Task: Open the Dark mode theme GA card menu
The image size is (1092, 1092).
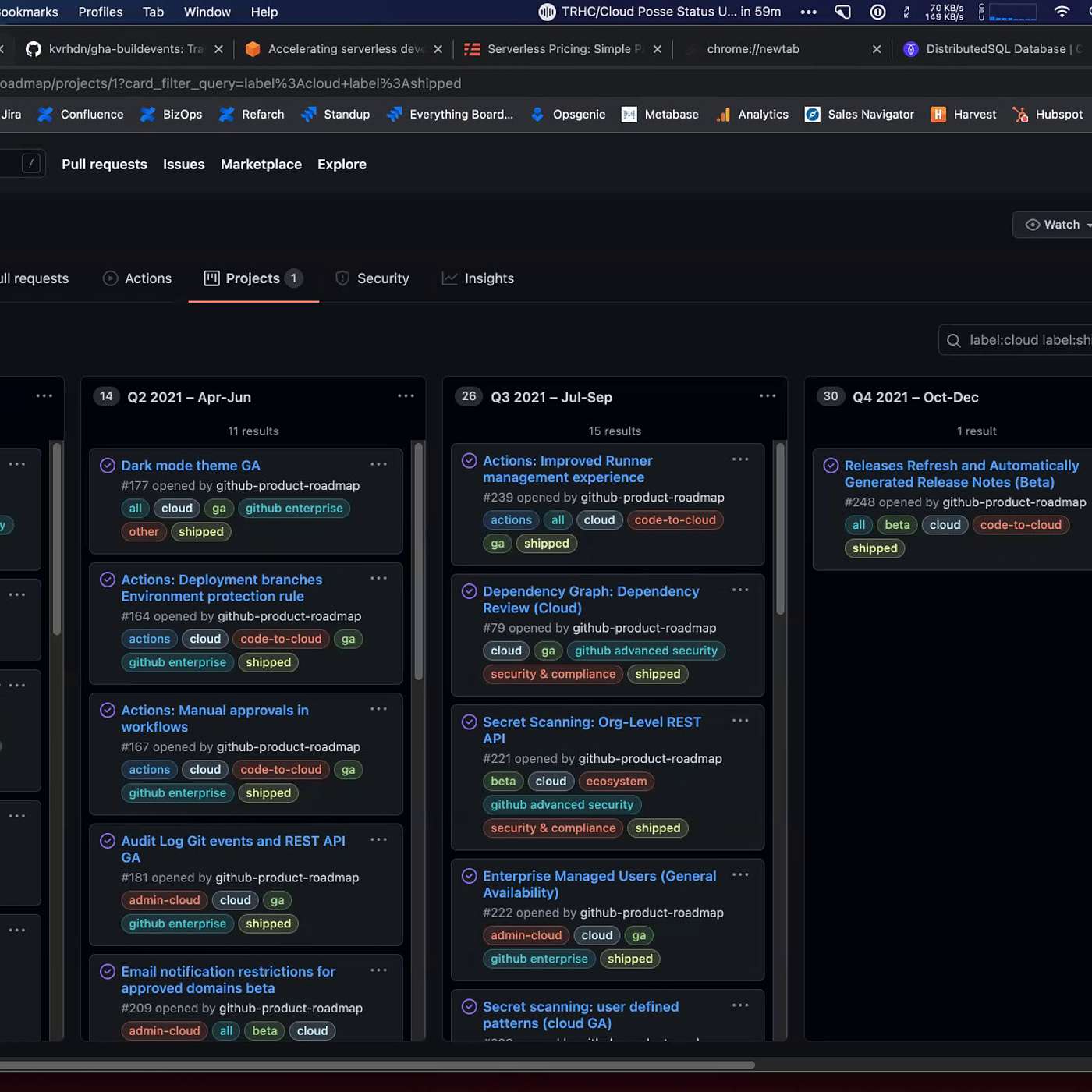Action: (379, 464)
